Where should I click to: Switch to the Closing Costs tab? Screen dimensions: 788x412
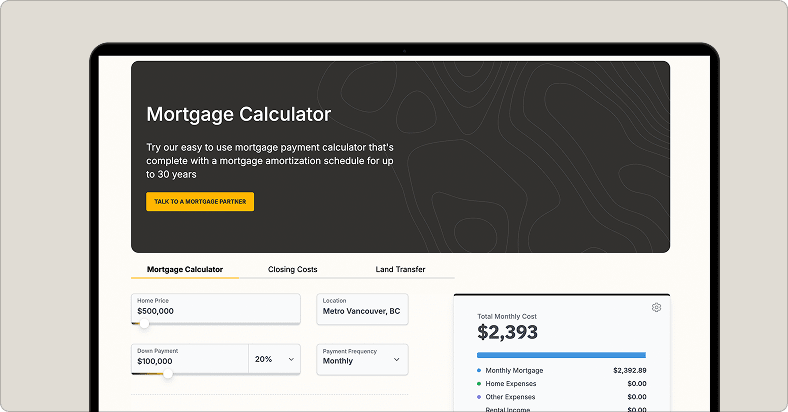(x=292, y=269)
